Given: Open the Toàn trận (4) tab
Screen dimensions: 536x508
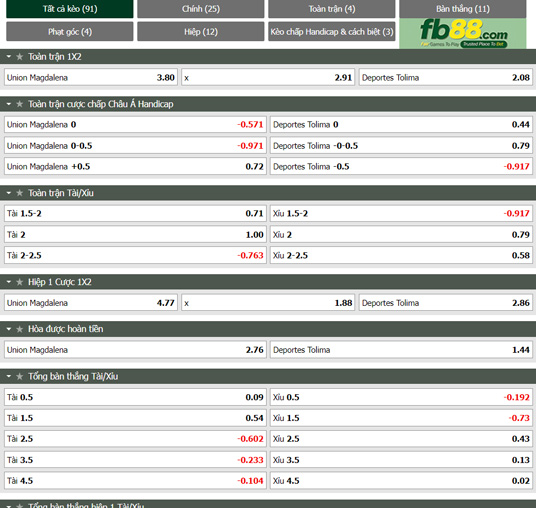Looking at the screenshot, I should pos(332,9).
